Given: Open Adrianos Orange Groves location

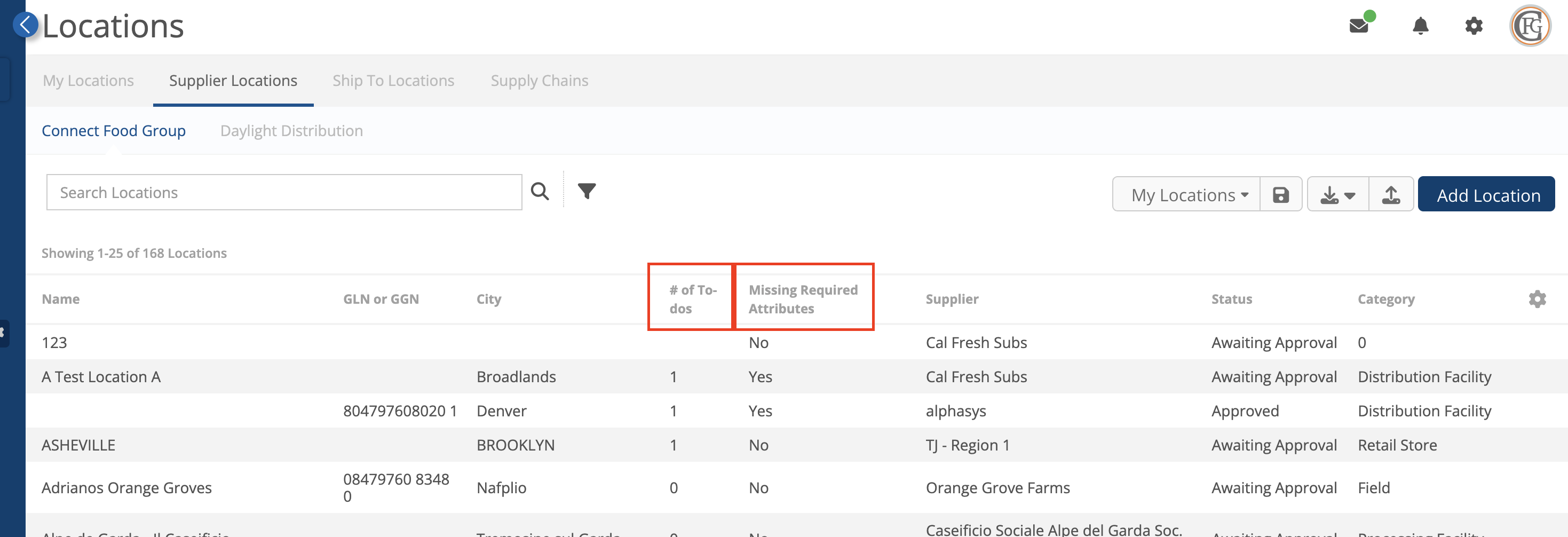Looking at the screenshot, I should (126, 488).
